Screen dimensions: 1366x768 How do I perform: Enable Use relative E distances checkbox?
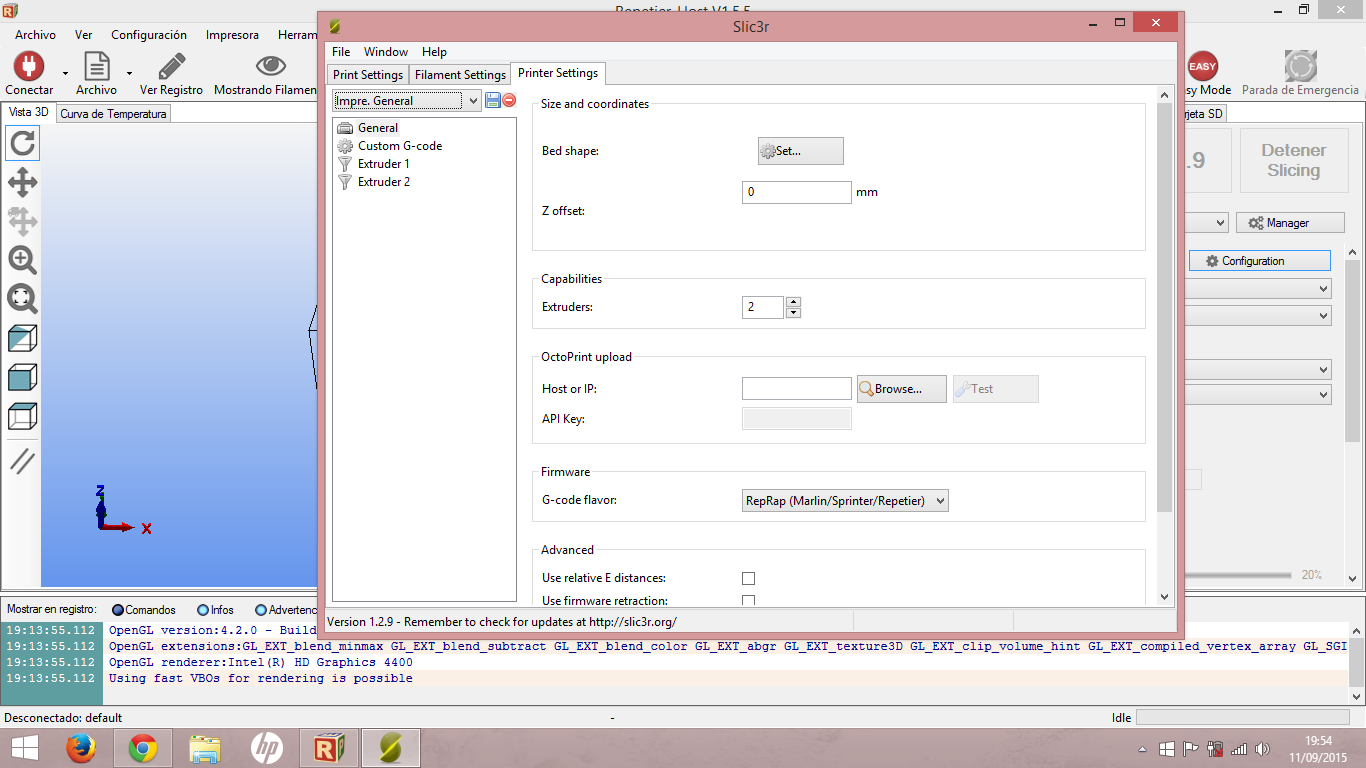click(748, 578)
